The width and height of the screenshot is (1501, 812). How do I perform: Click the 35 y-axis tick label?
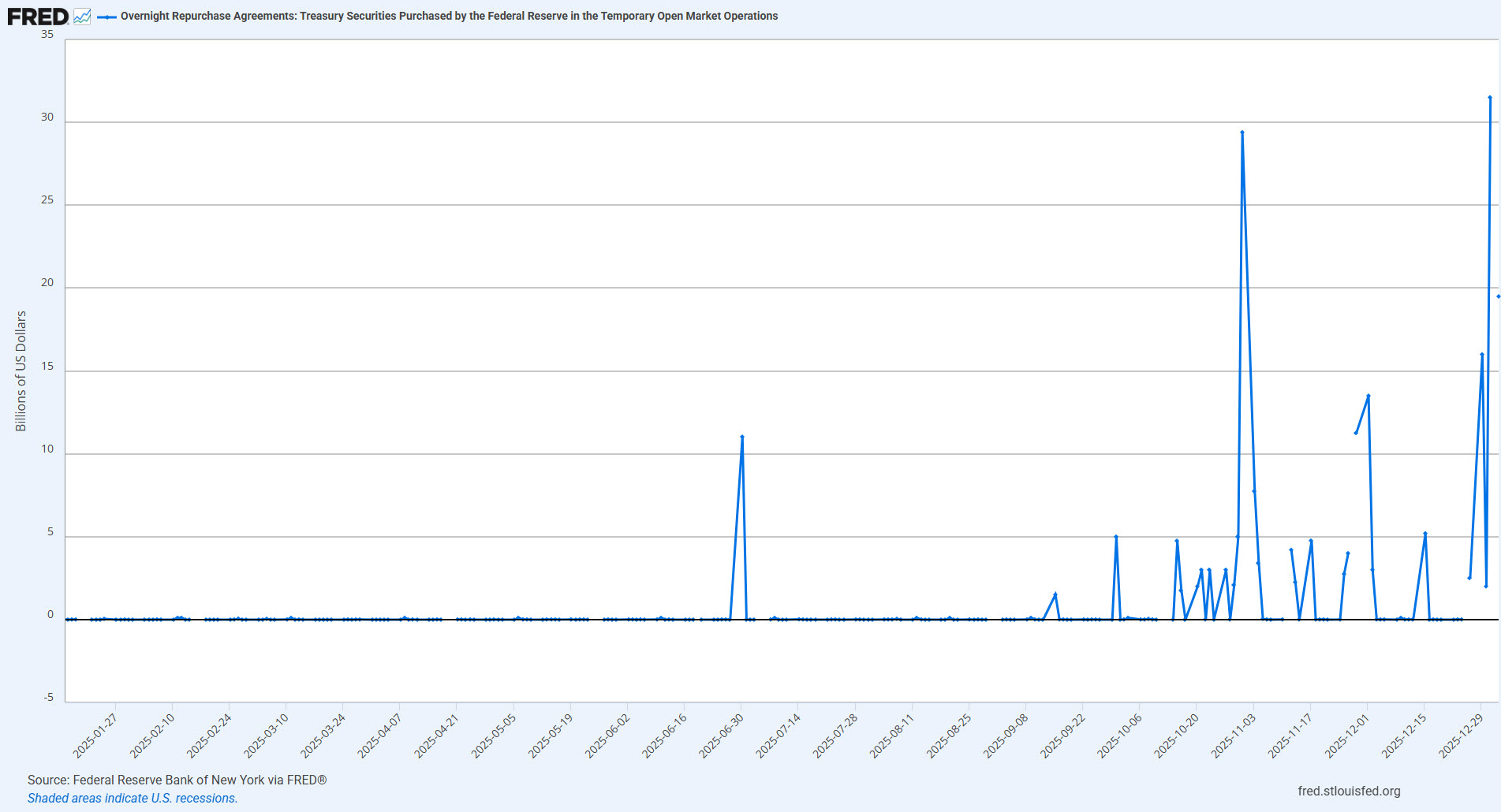tap(47, 34)
